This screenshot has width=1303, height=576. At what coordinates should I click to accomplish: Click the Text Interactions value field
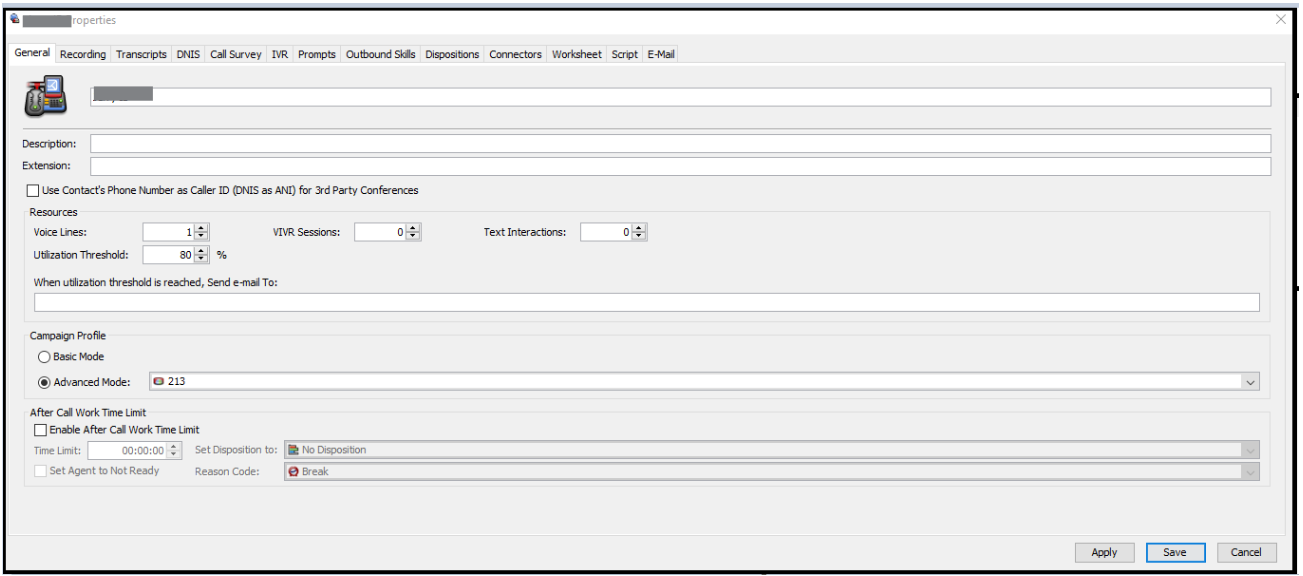click(x=606, y=232)
